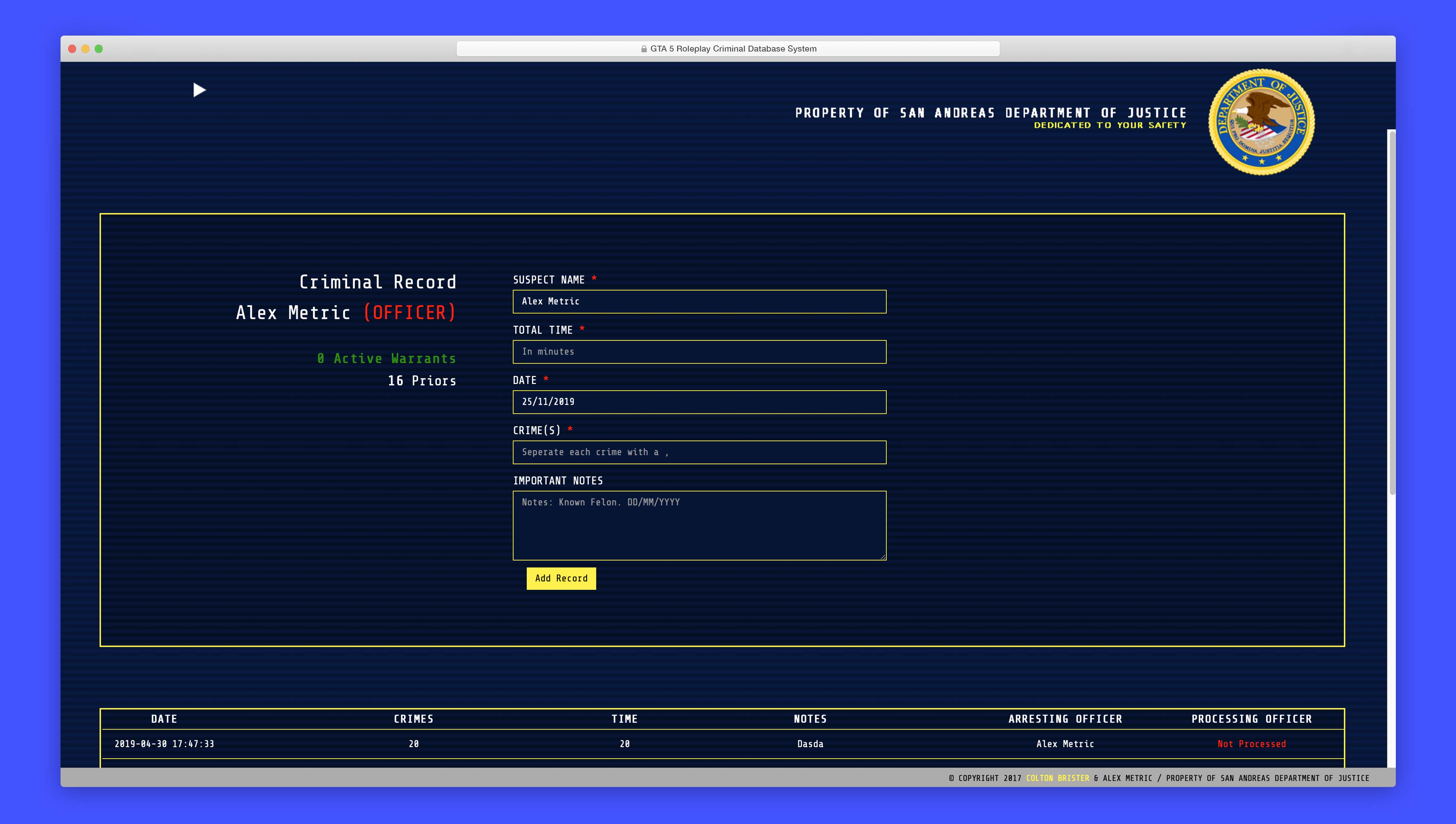Open the Colton Brister footer link

pos(1057,778)
